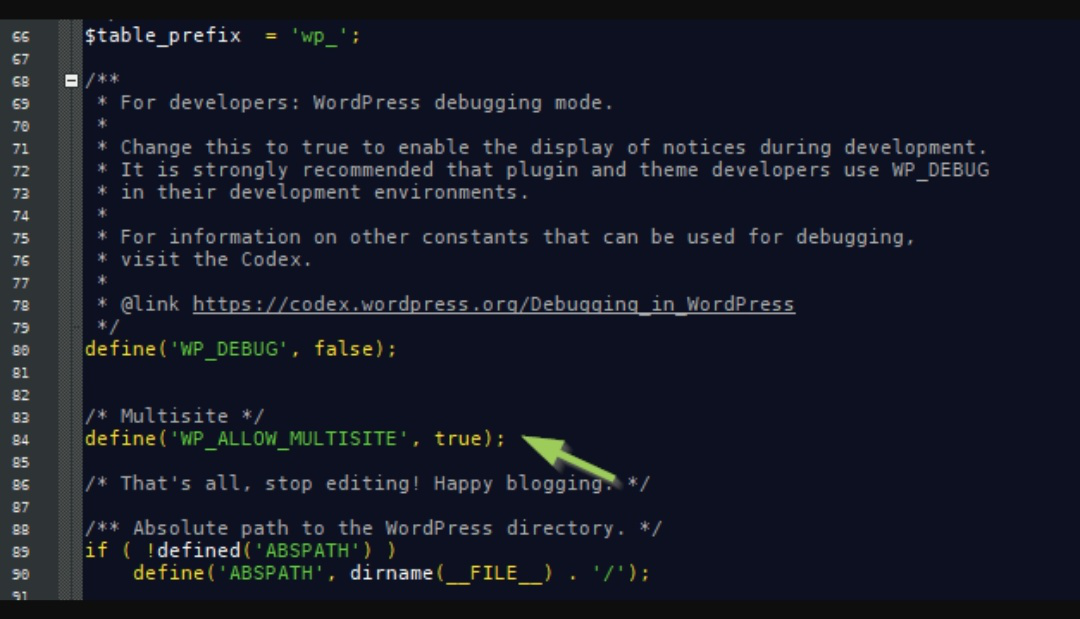Click the line number 84
This screenshot has height=619, width=1080.
point(21,440)
